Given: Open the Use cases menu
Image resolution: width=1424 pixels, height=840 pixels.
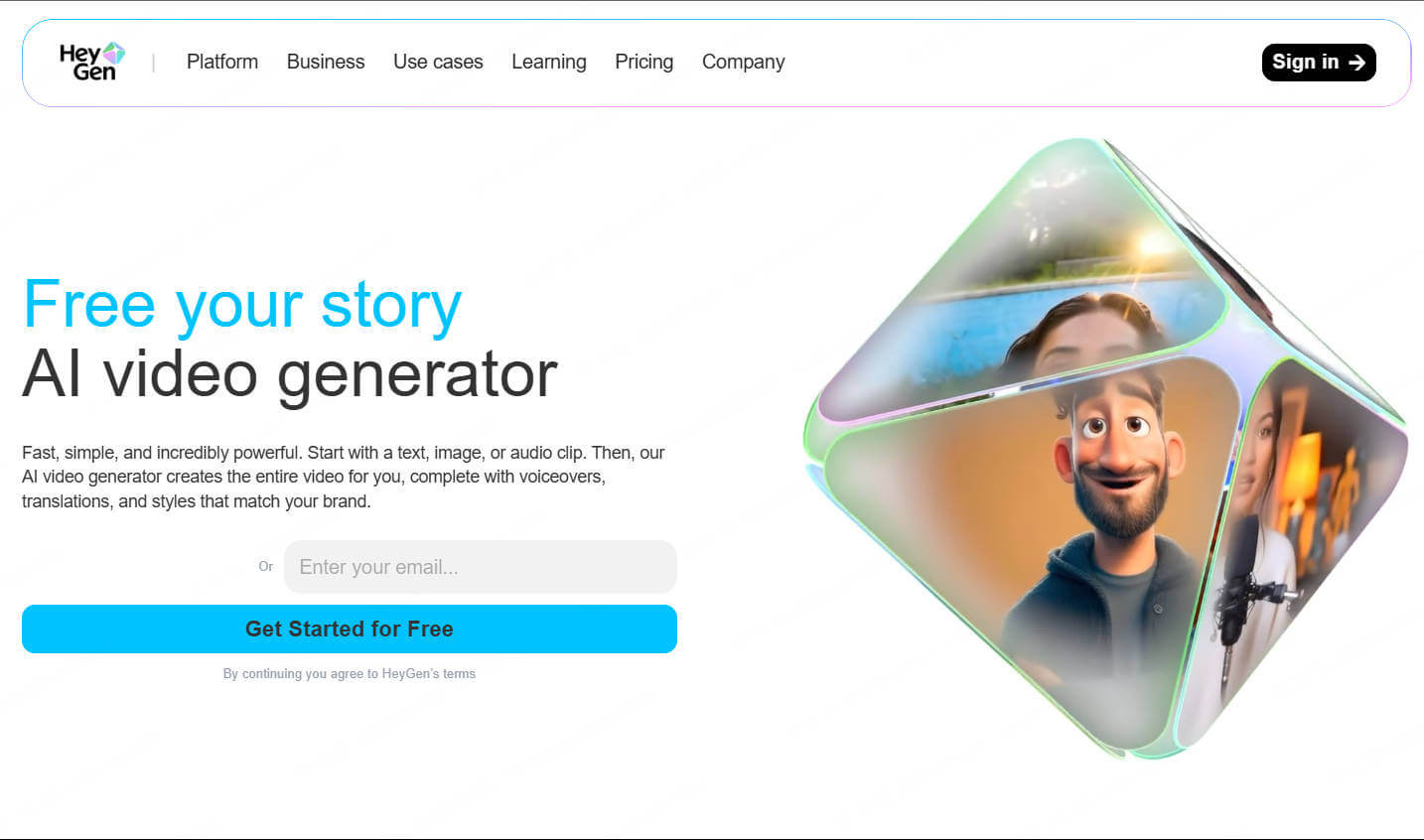Looking at the screenshot, I should coord(438,62).
